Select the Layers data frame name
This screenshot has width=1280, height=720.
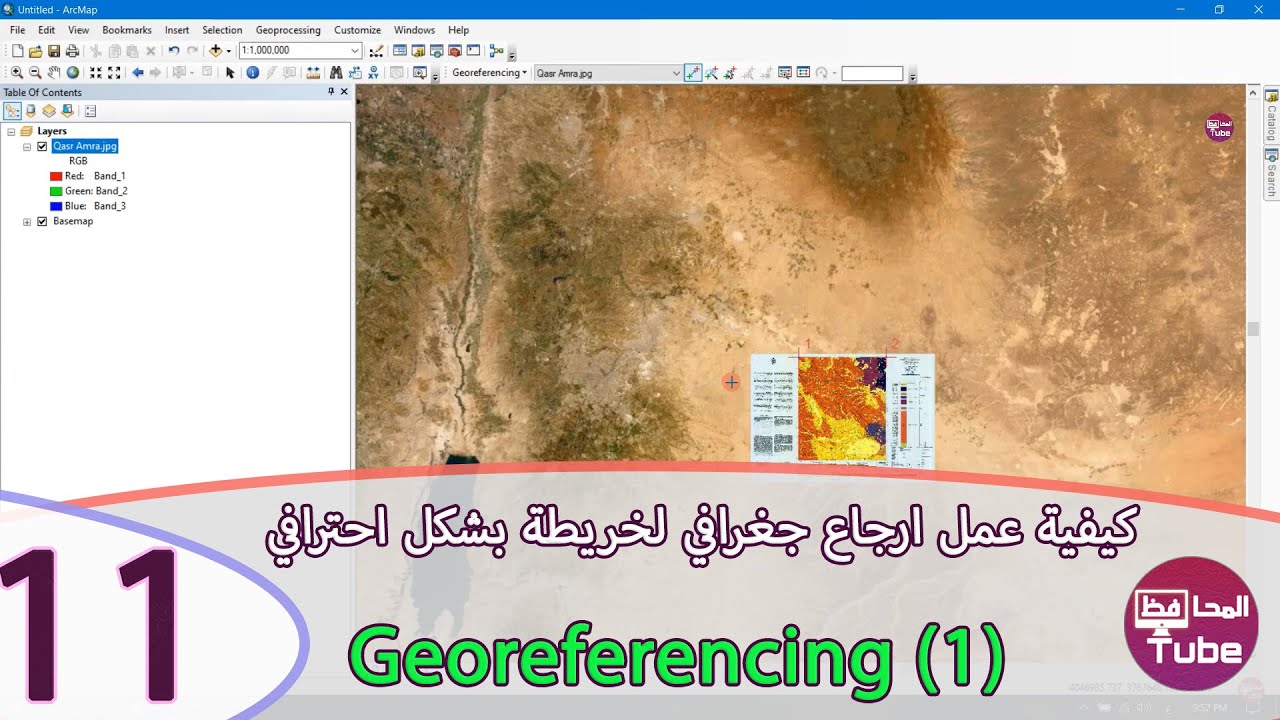coord(52,131)
